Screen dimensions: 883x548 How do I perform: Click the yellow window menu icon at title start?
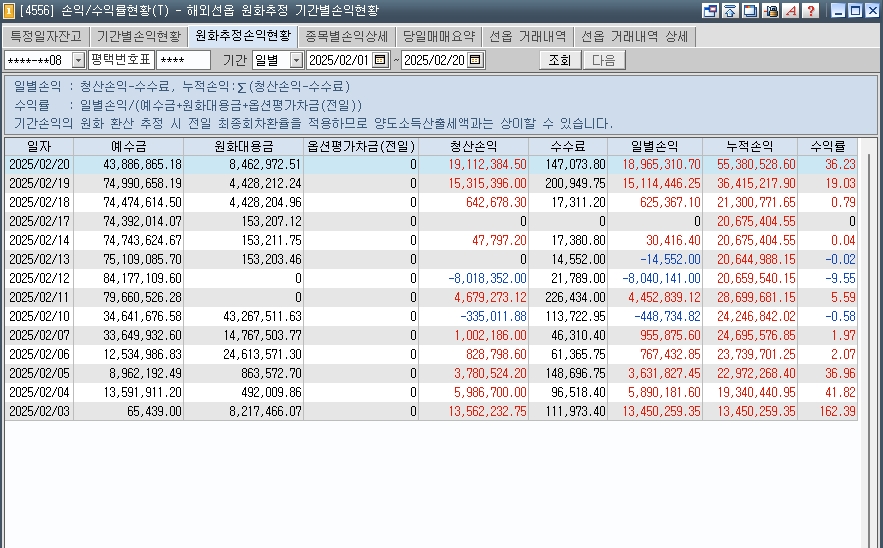[9, 10]
